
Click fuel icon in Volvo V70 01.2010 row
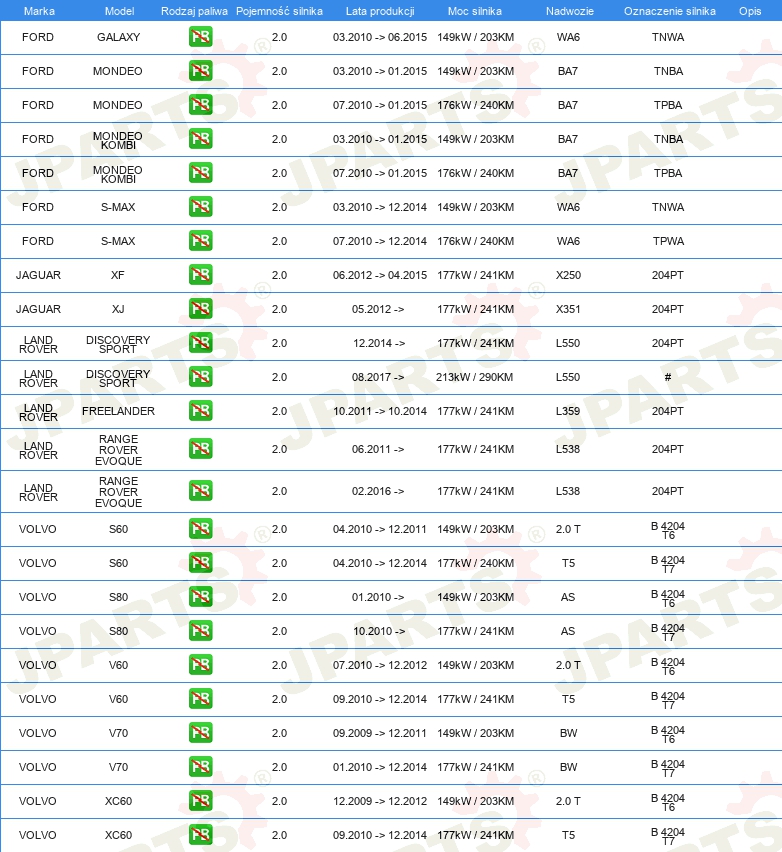click(201, 767)
